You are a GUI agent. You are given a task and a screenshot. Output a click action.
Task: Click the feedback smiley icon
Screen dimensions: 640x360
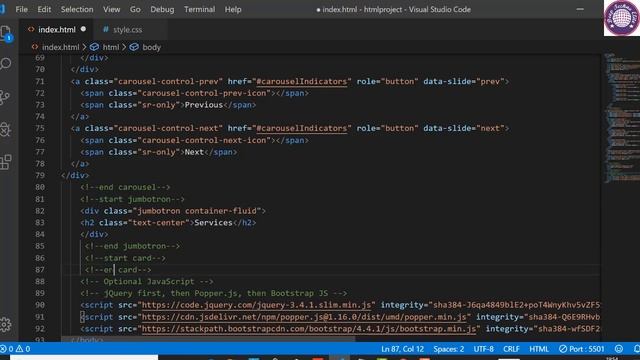click(619, 349)
